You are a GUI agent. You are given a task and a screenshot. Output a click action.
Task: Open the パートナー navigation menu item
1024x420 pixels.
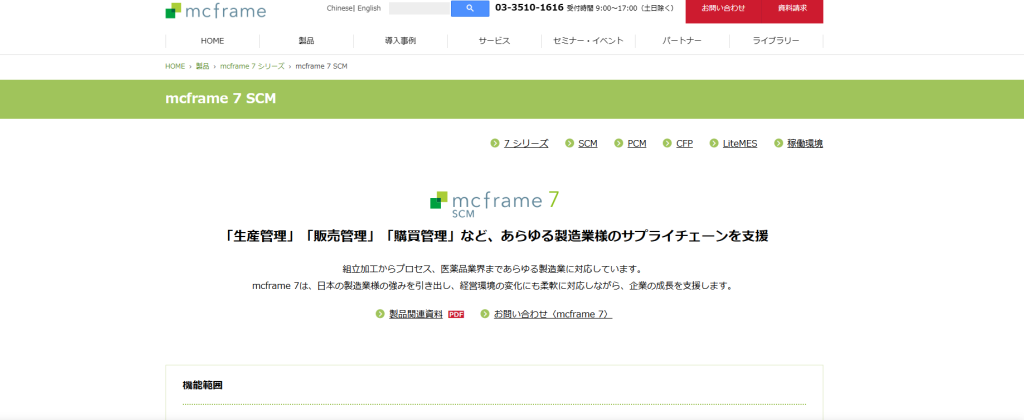click(x=682, y=40)
